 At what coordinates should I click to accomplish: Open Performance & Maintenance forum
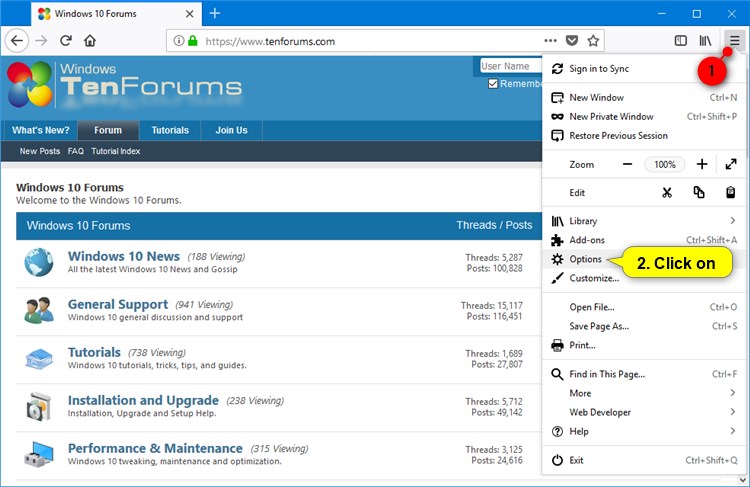pyautogui.click(x=155, y=448)
